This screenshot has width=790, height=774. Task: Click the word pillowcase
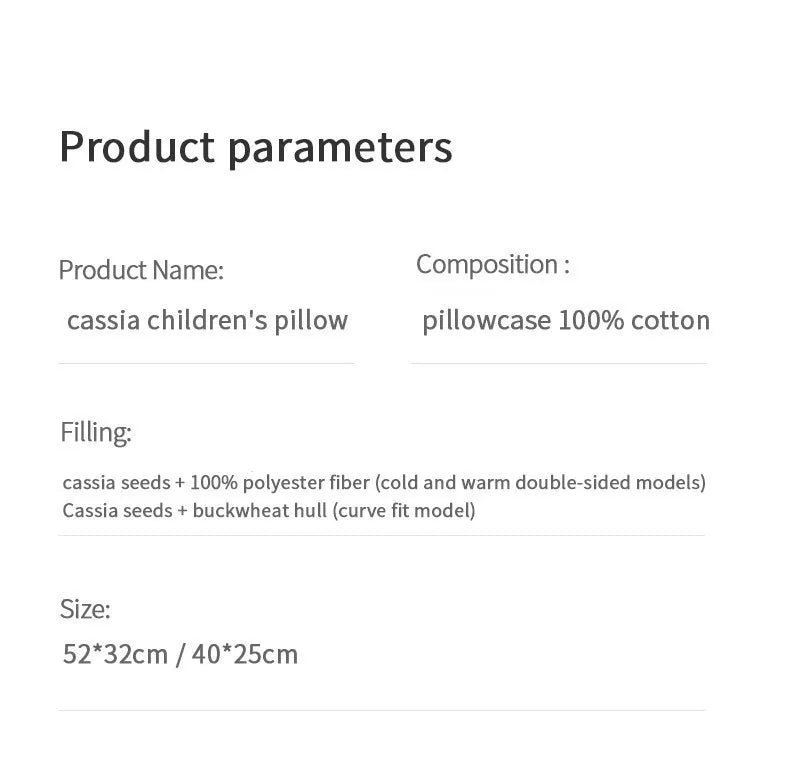point(487,322)
